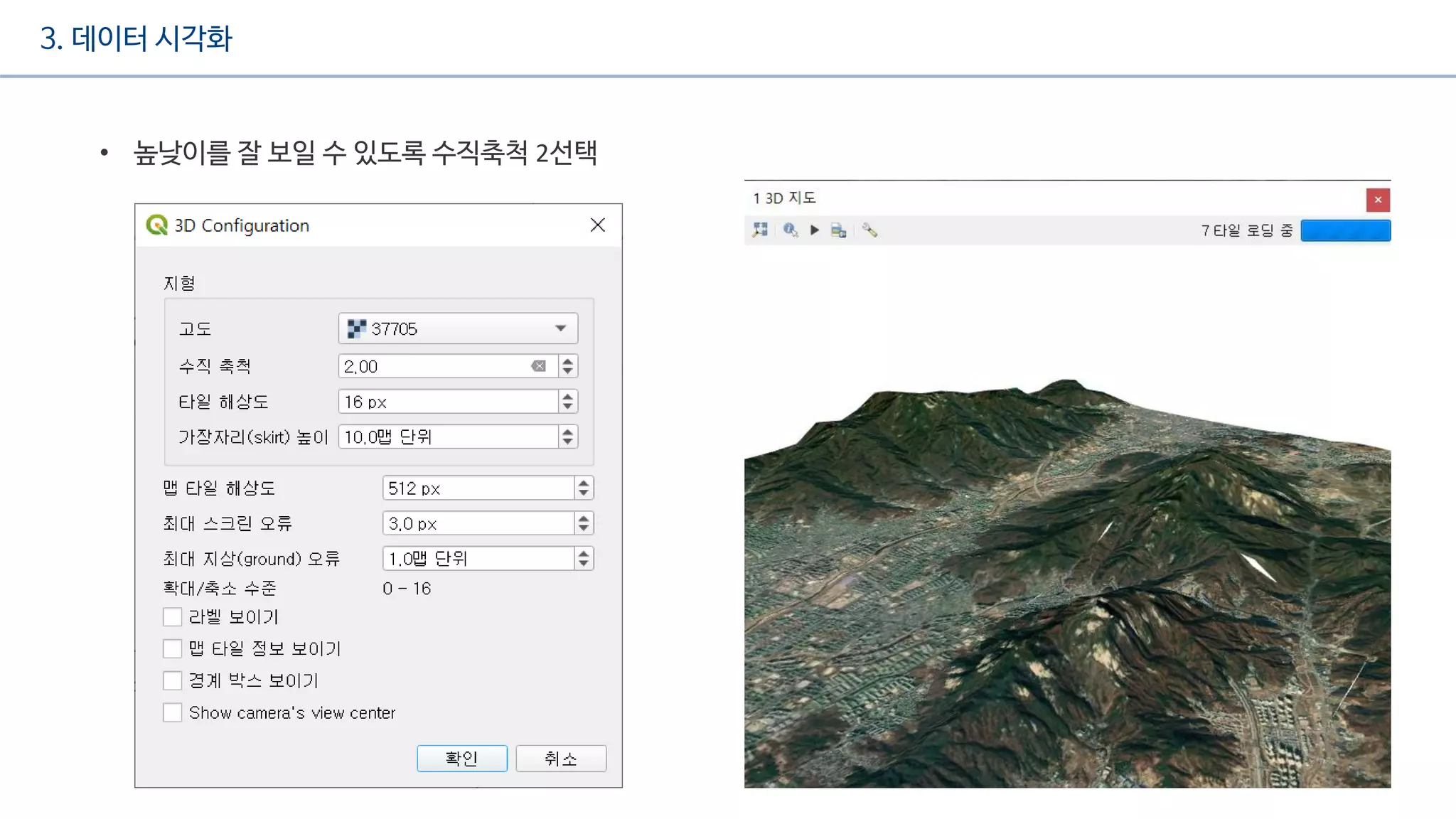Screen dimensions: 1456x819
Task: Cancel the dialog with the 취소 button
Action: tap(561, 759)
